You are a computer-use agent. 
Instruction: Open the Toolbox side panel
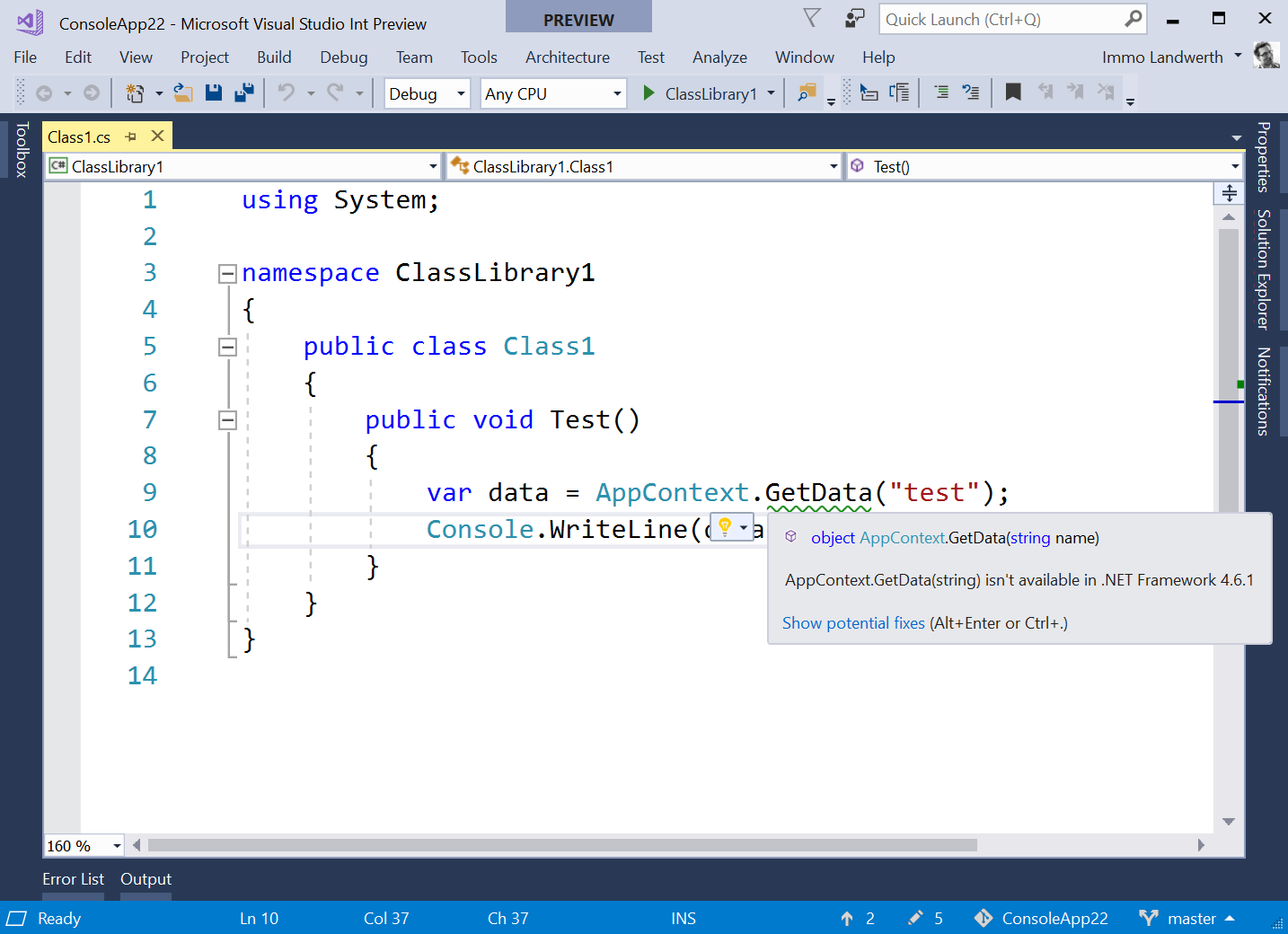[x=22, y=149]
